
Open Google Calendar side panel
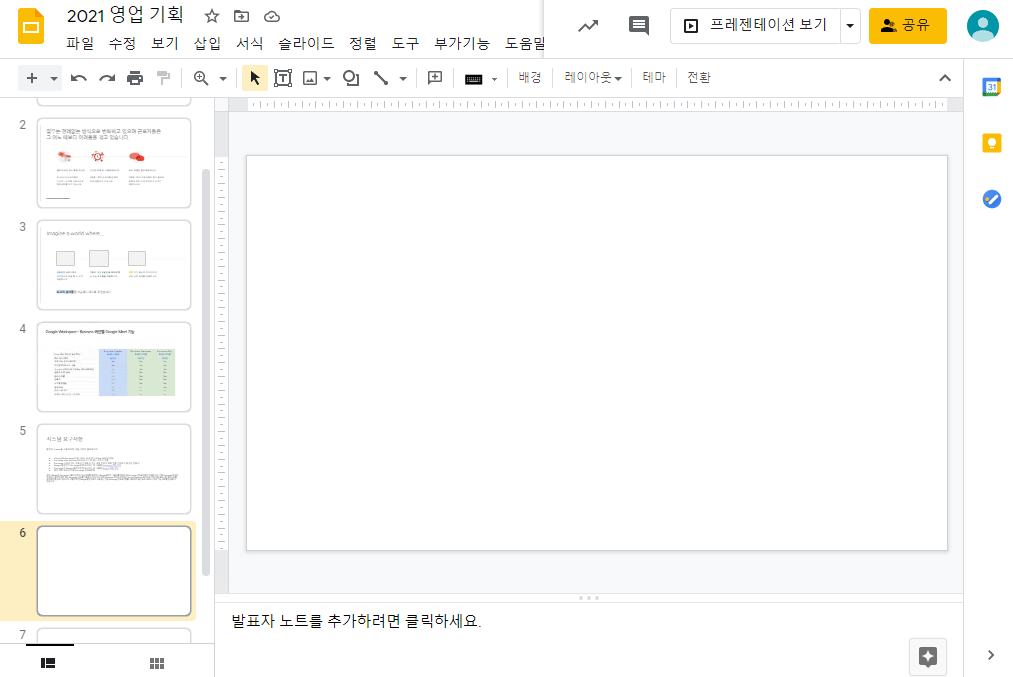point(992,87)
